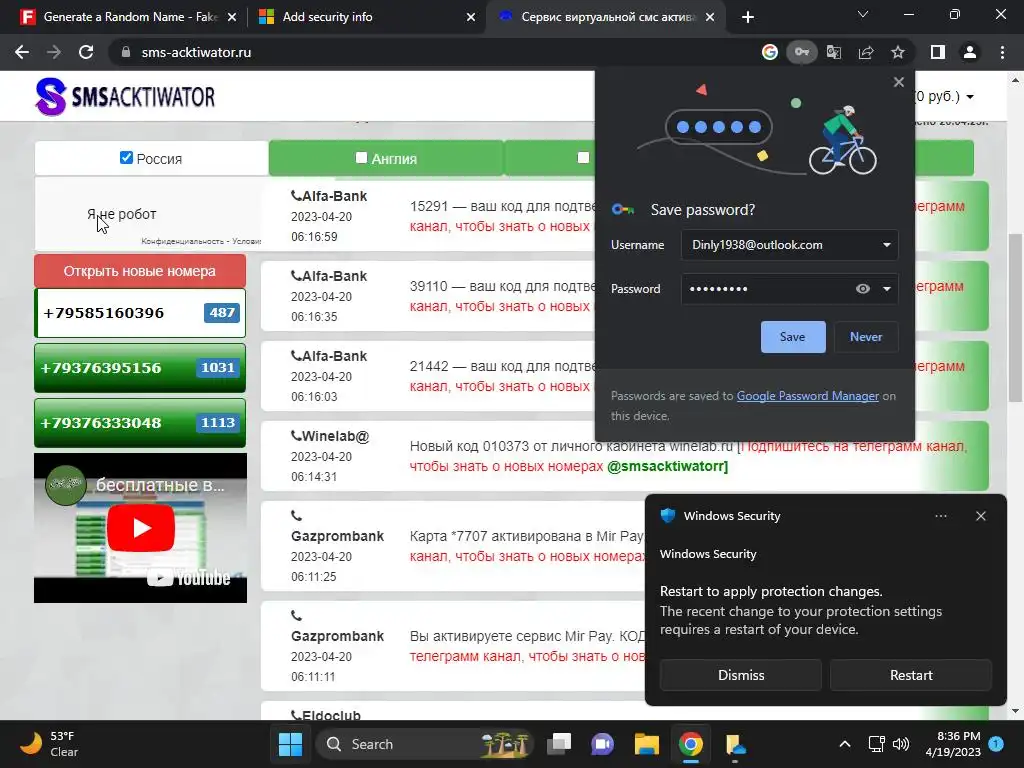Viewport: 1024px width, 768px height.
Task: Share this page via the share icon
Action: point(866,52)
